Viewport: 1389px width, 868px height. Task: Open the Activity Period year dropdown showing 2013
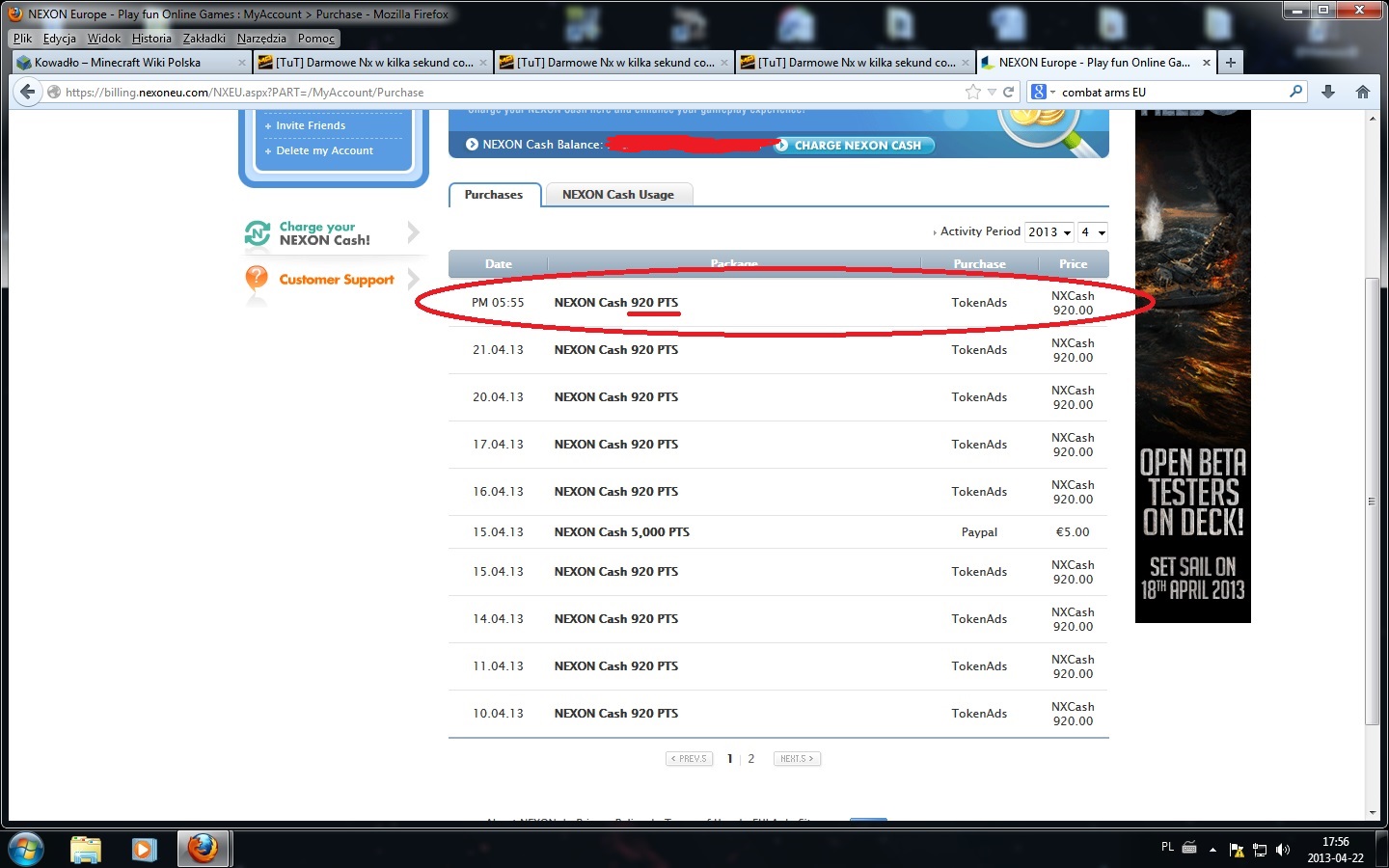tap(1049, 232)
